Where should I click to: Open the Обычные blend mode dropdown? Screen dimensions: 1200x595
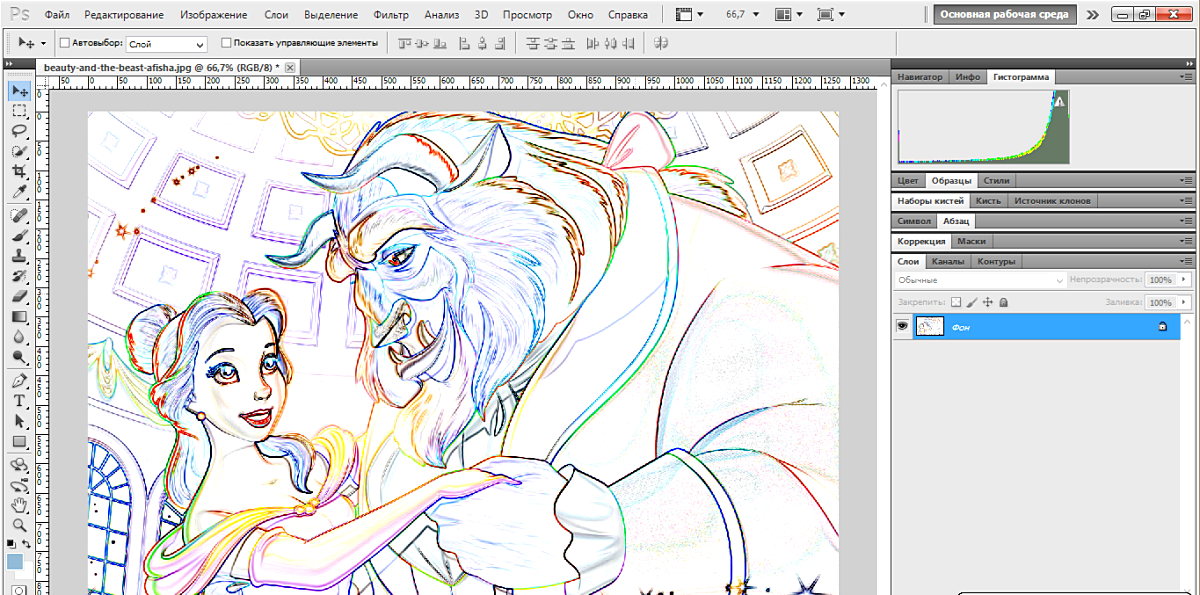[979, 281]
